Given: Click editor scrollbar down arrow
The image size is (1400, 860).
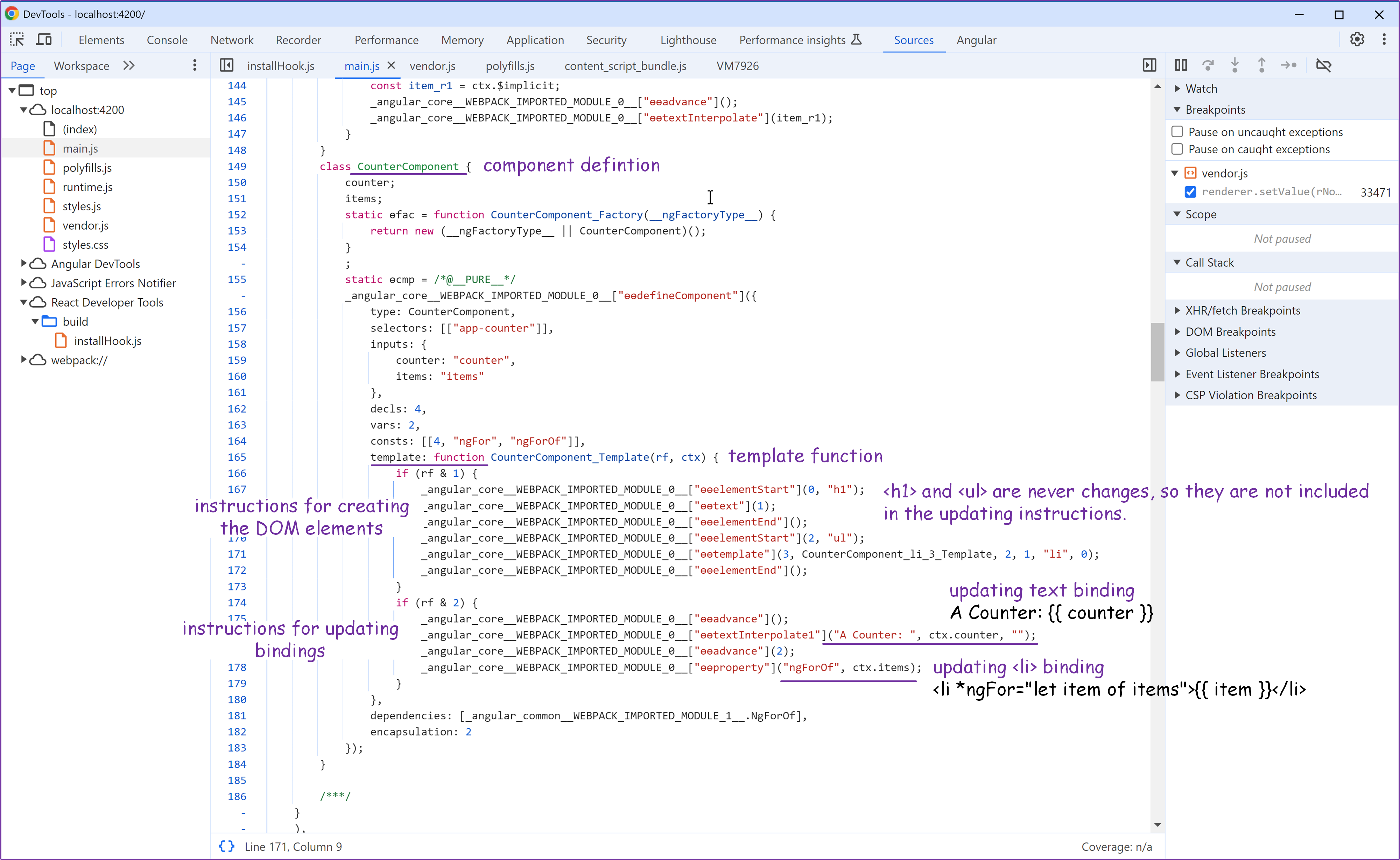Looking at the screenshot, I should (x=1157, y=825).
